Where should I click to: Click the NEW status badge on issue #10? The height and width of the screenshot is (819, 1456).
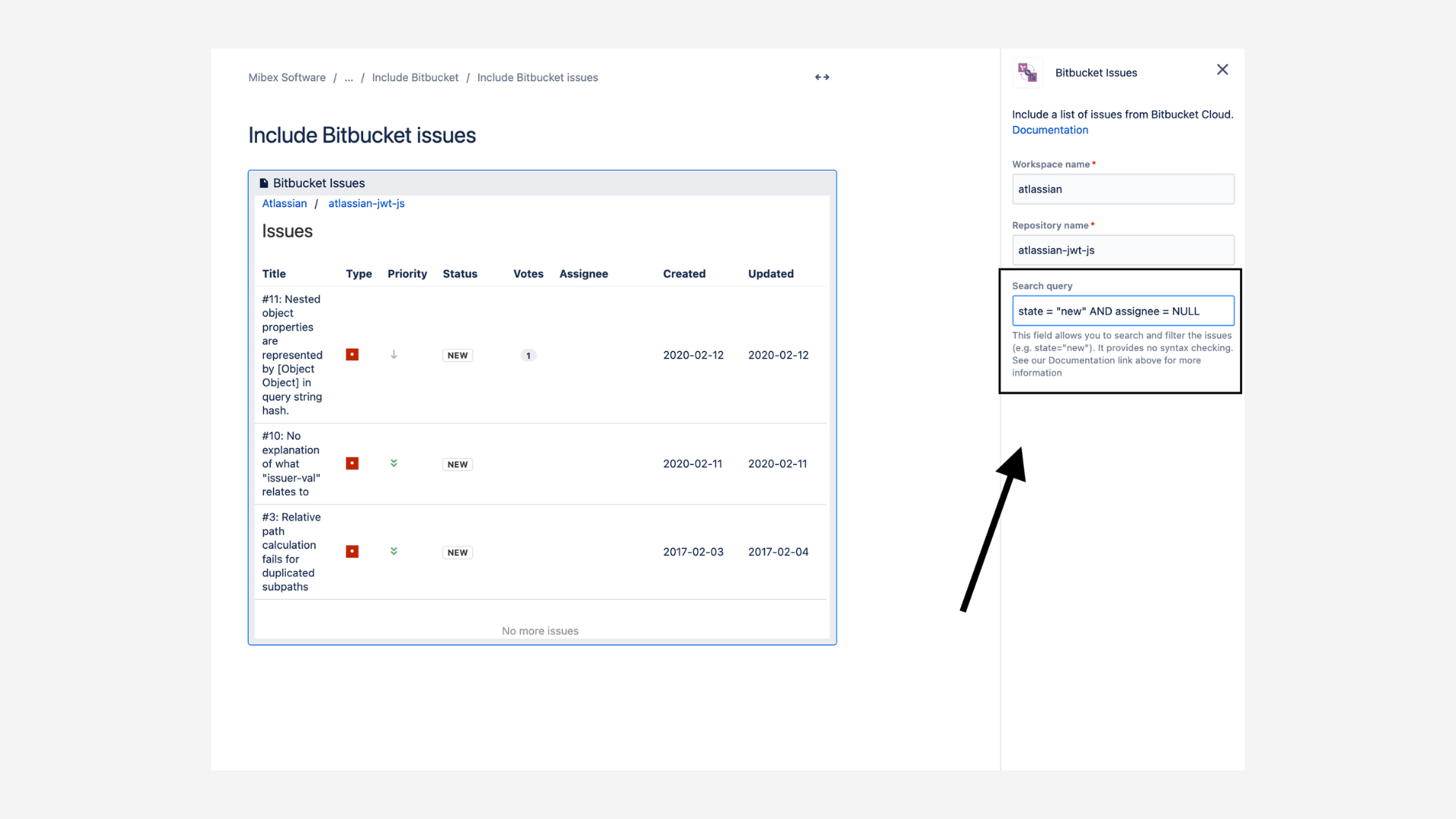pyautogui.click(x=457, y=464)
